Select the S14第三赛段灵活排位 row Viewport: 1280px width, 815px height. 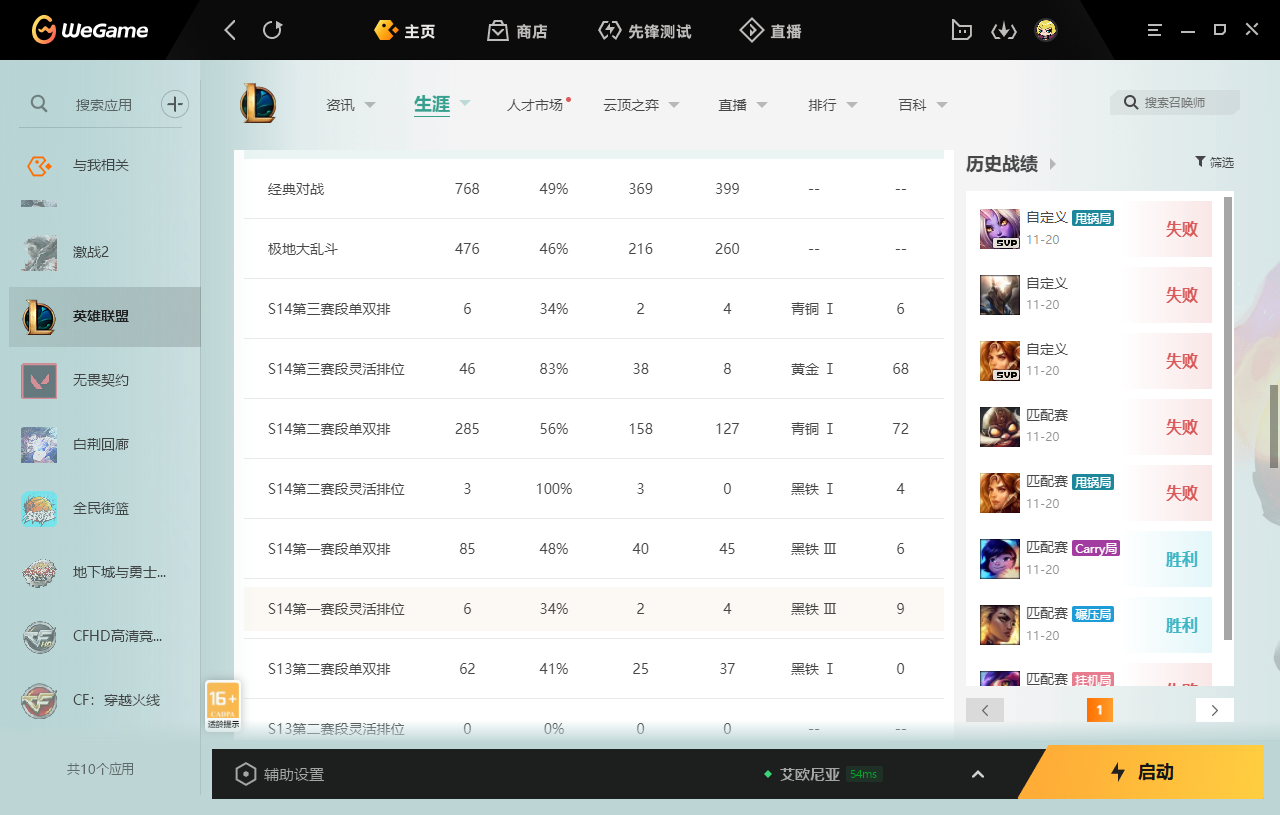[594, 369]
